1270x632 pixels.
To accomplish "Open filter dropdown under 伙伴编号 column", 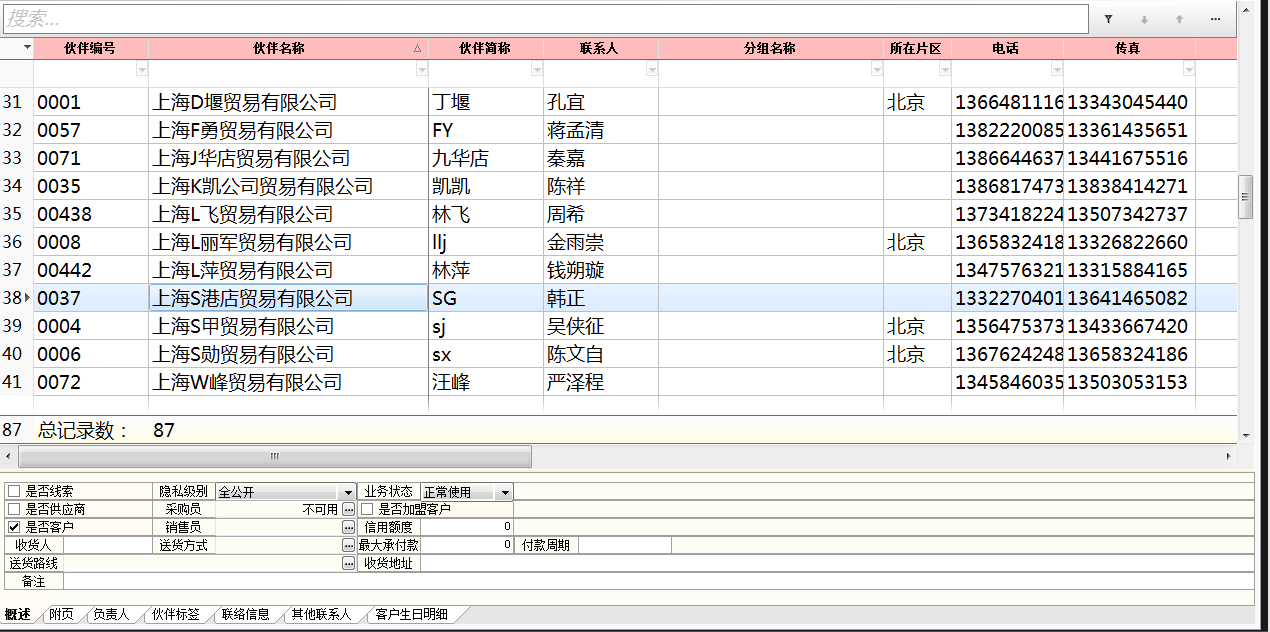I will click(x=141, y=70).
